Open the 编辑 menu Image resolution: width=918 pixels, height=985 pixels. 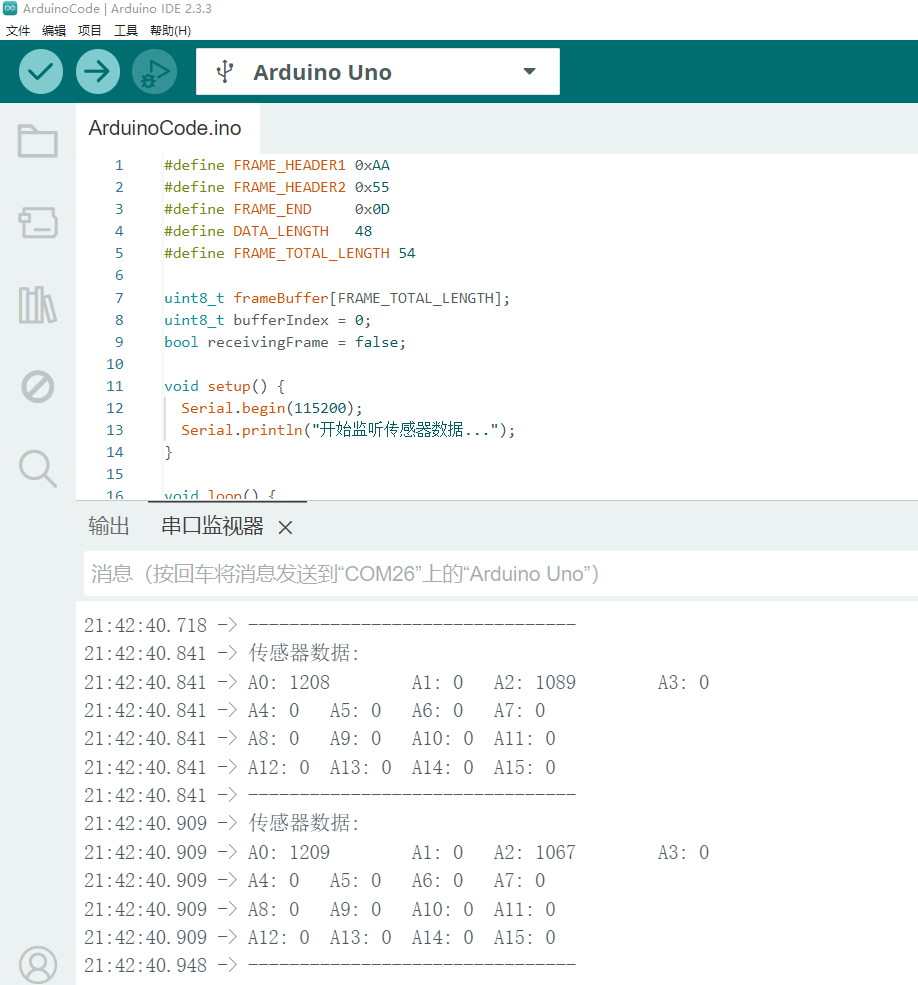click(53, 30)
